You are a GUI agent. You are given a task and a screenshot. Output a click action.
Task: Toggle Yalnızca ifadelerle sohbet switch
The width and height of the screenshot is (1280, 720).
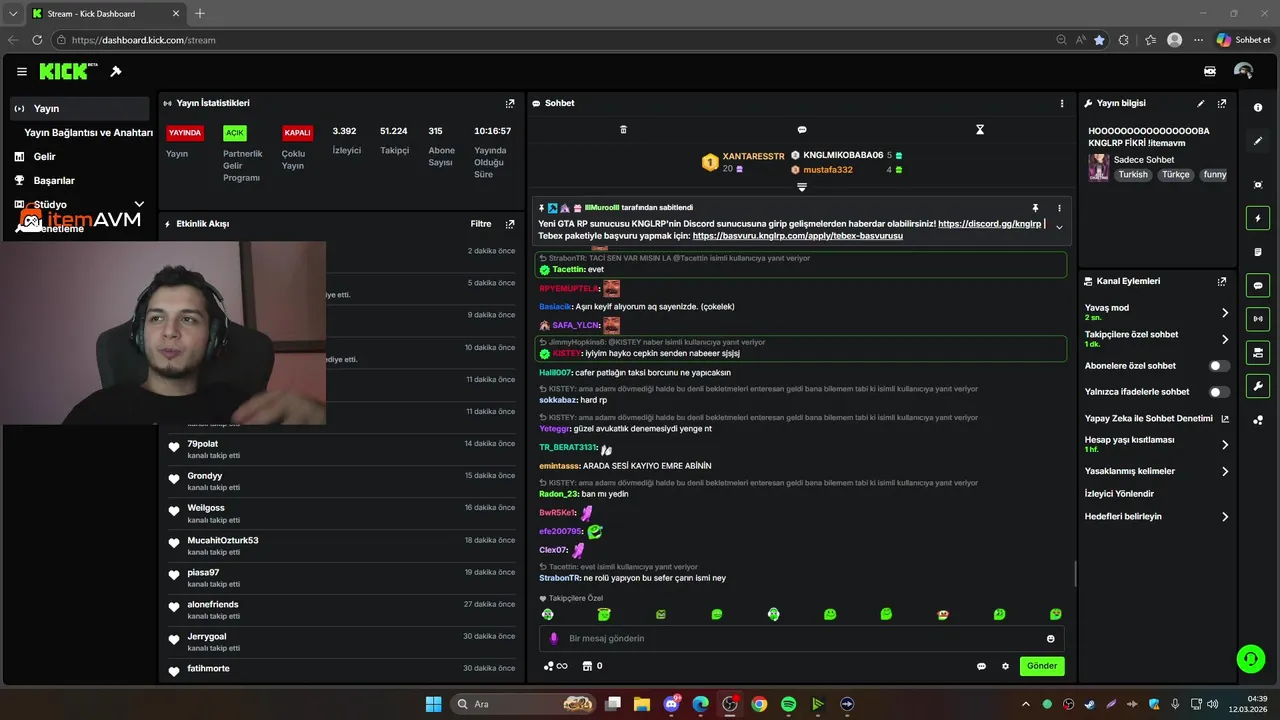point(1219,392)
